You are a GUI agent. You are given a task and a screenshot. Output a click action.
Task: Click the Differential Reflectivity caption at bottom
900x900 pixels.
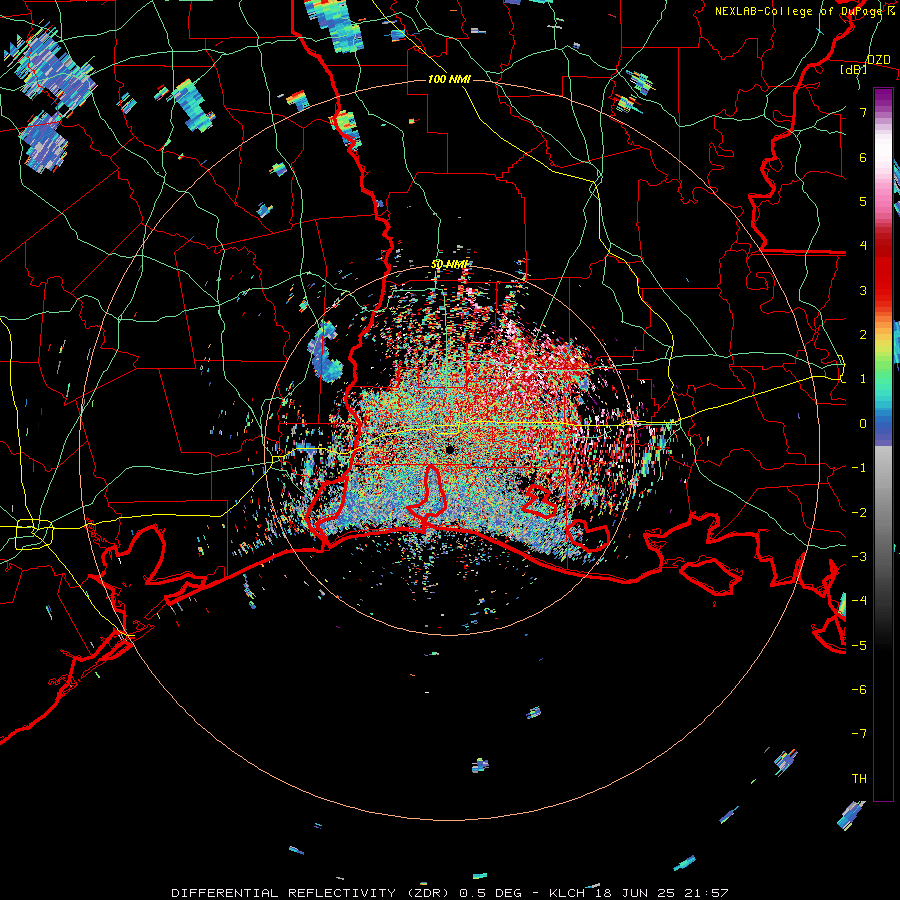(x=450, y=893)
